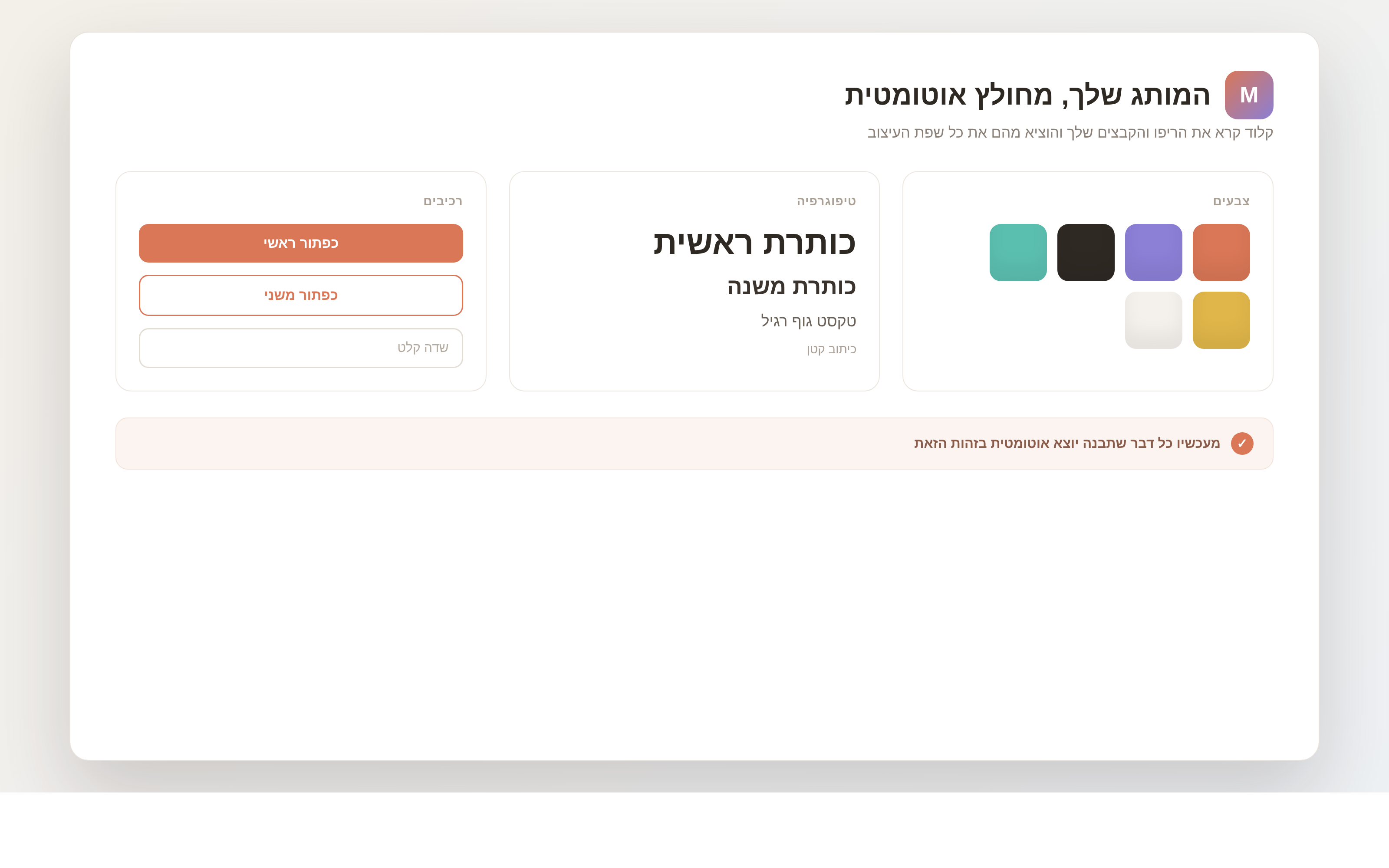1389x868 pixels.
Task: Click the outlined button כפתור משני
Action: (x=301, y=295)
